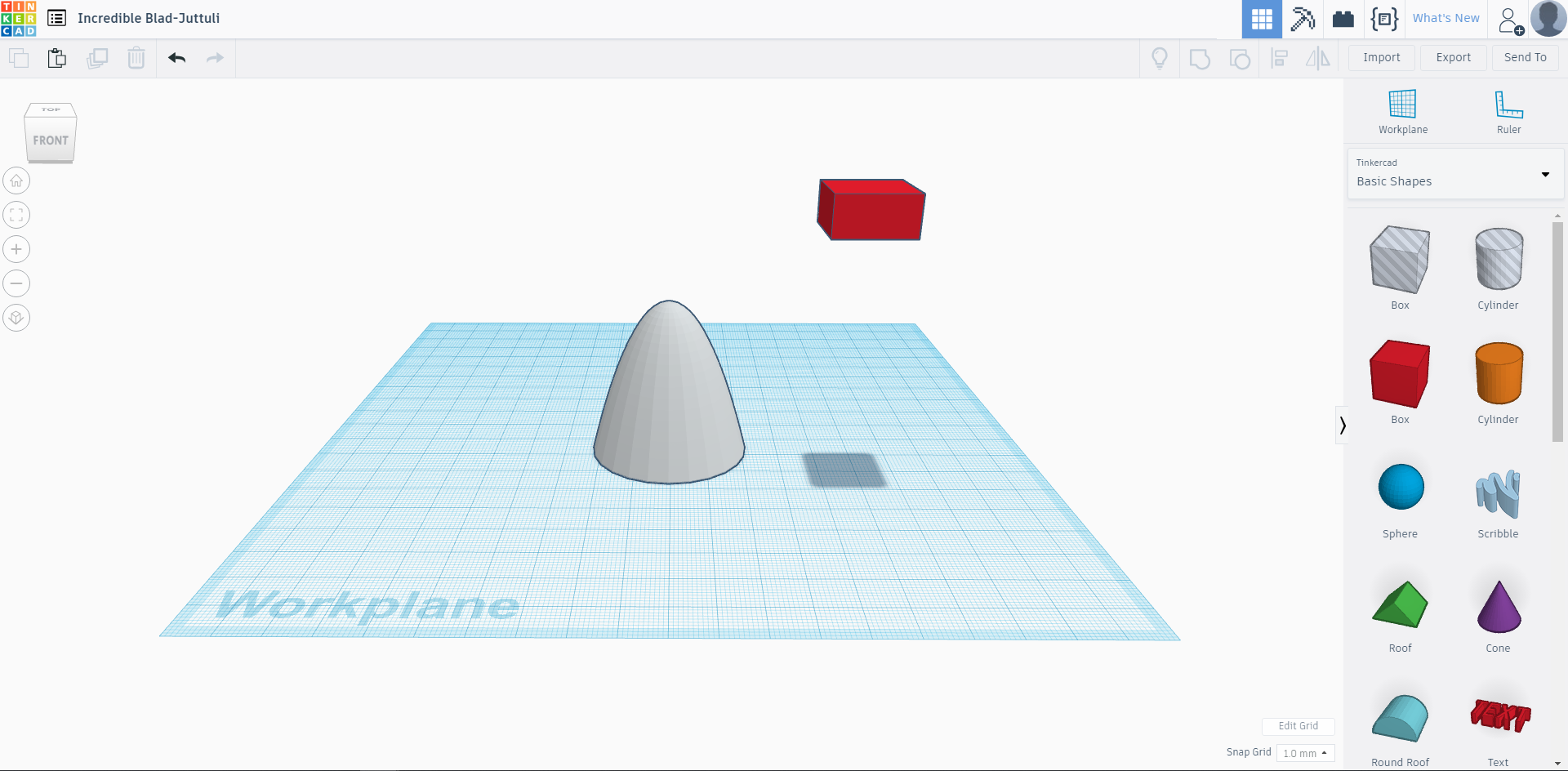The image size is (1568, 771).
Task: Click the Import button
Action: [1381, 57]
